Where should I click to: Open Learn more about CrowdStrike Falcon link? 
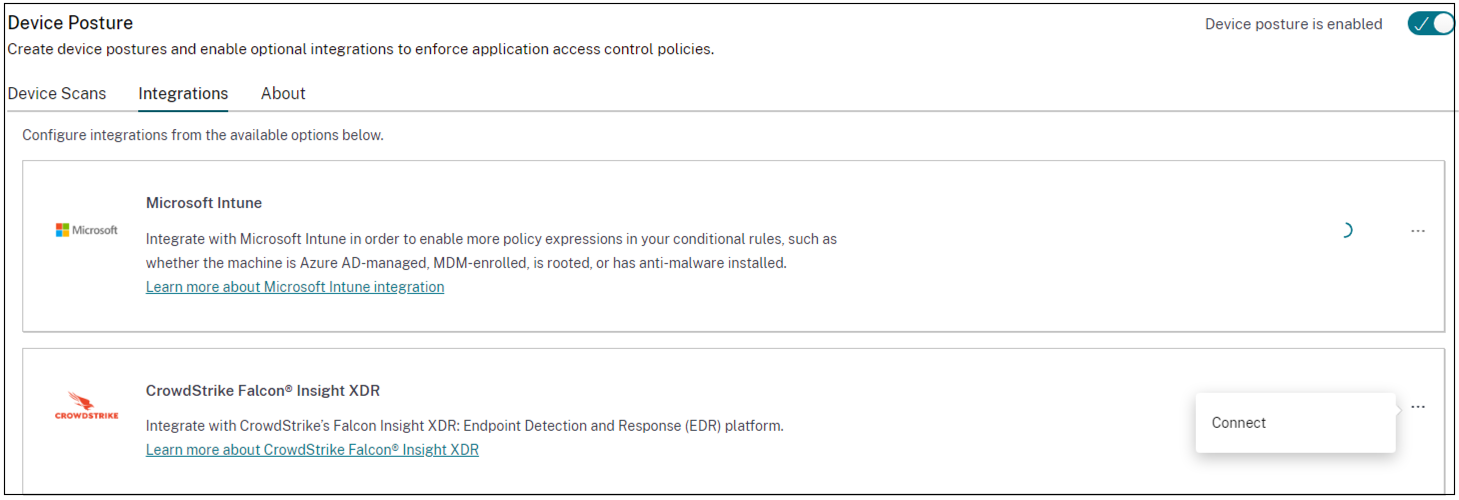point(312,450)
